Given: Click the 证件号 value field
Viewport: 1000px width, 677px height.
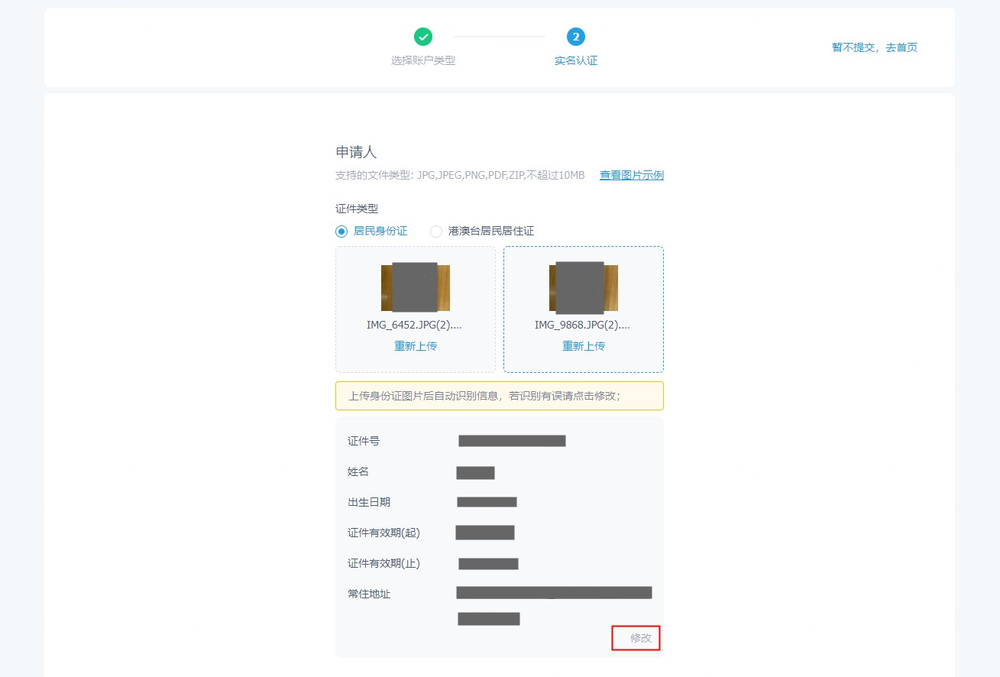Looking at the screenshot, I should [512, 441].
